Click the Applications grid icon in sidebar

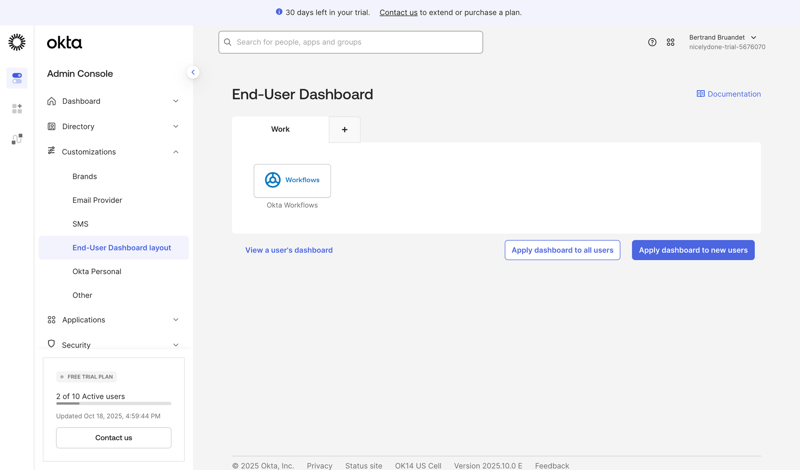[52, 319]
